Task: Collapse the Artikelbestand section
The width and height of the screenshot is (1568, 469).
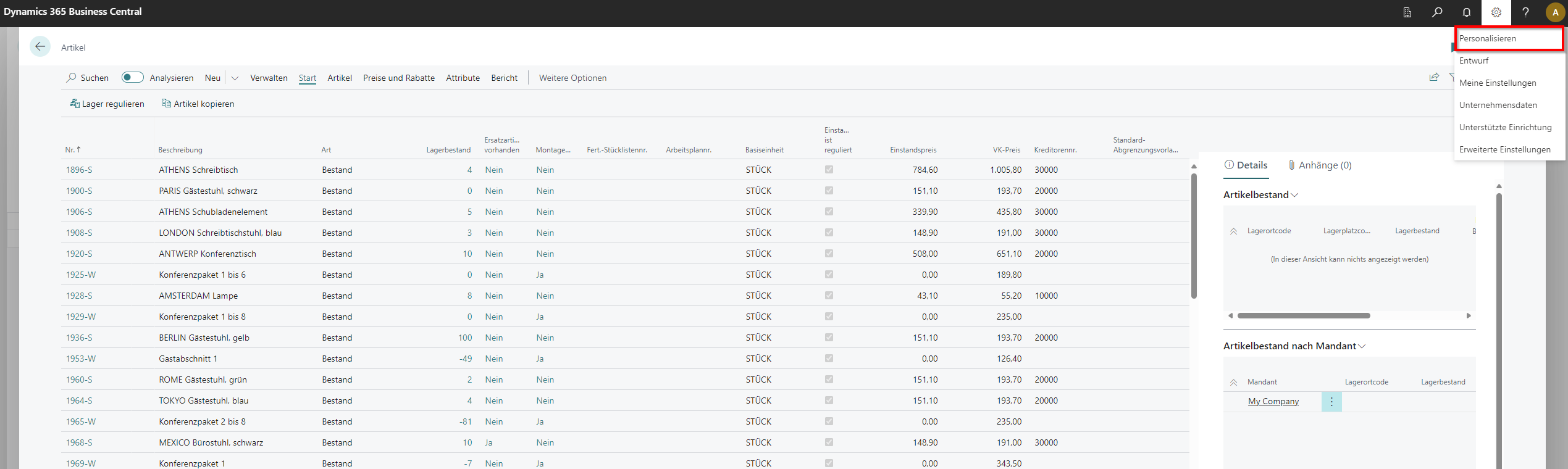Action: pyautogui.click(x=1294, y=195)
